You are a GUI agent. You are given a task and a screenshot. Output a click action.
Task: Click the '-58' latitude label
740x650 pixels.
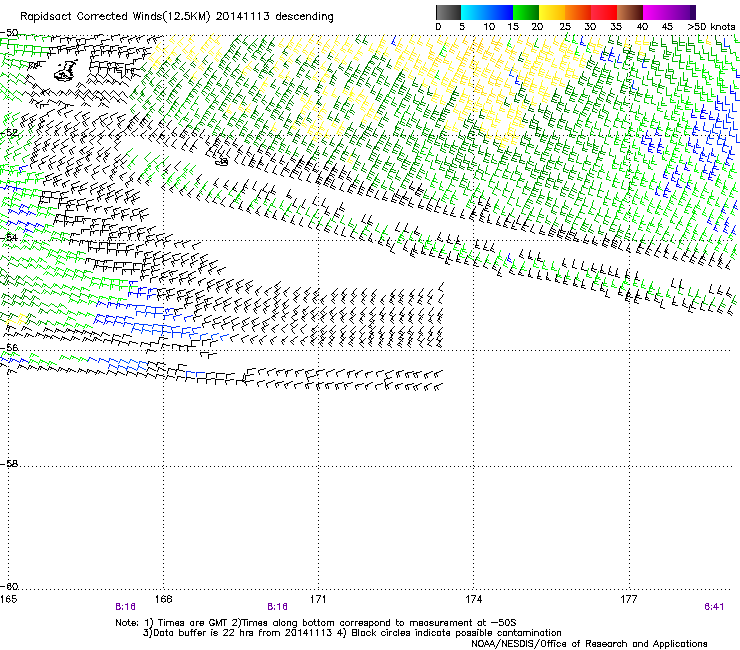click(9, 464)
